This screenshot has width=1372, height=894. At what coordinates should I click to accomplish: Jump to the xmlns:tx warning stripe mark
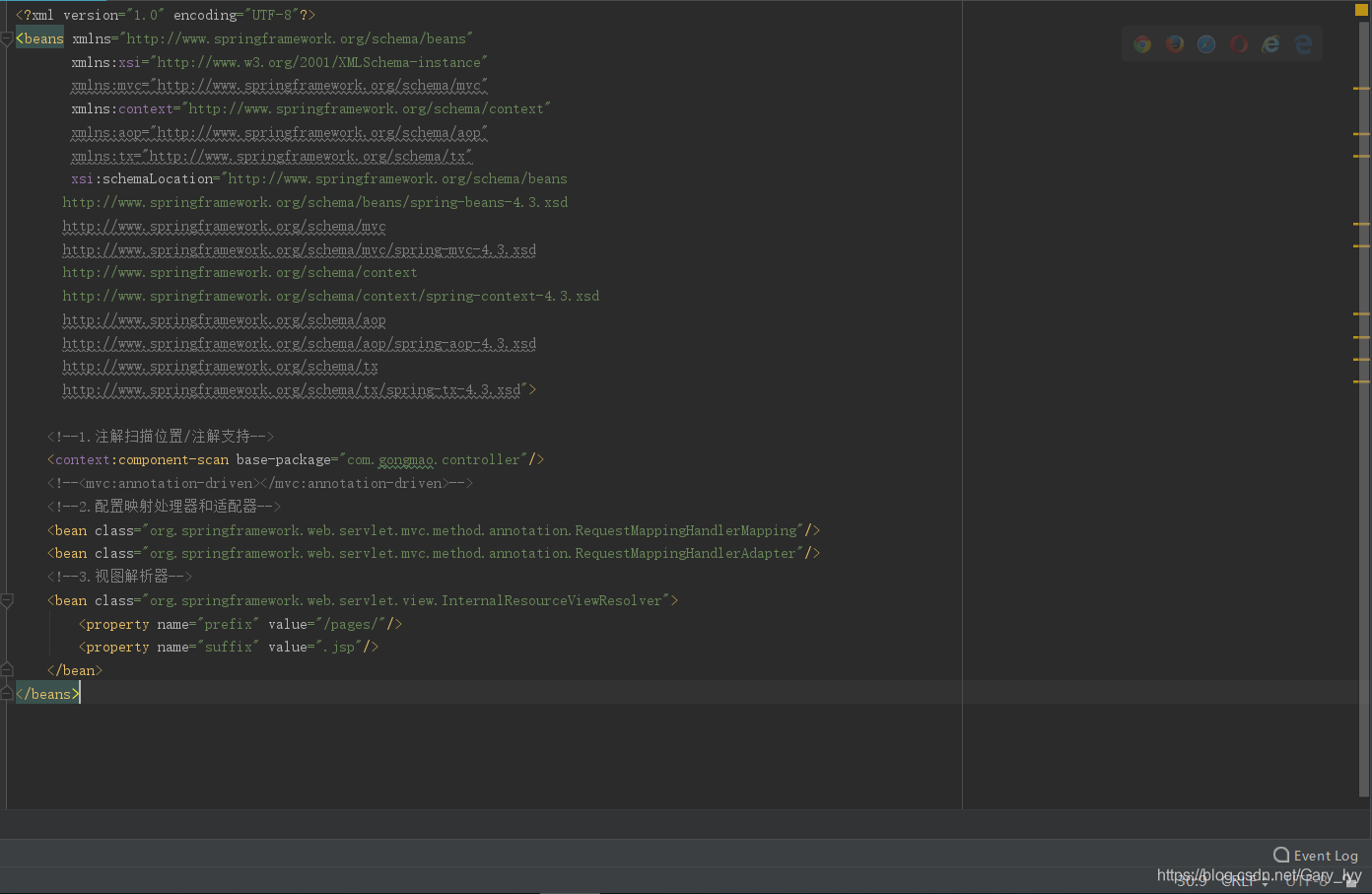1362,156
